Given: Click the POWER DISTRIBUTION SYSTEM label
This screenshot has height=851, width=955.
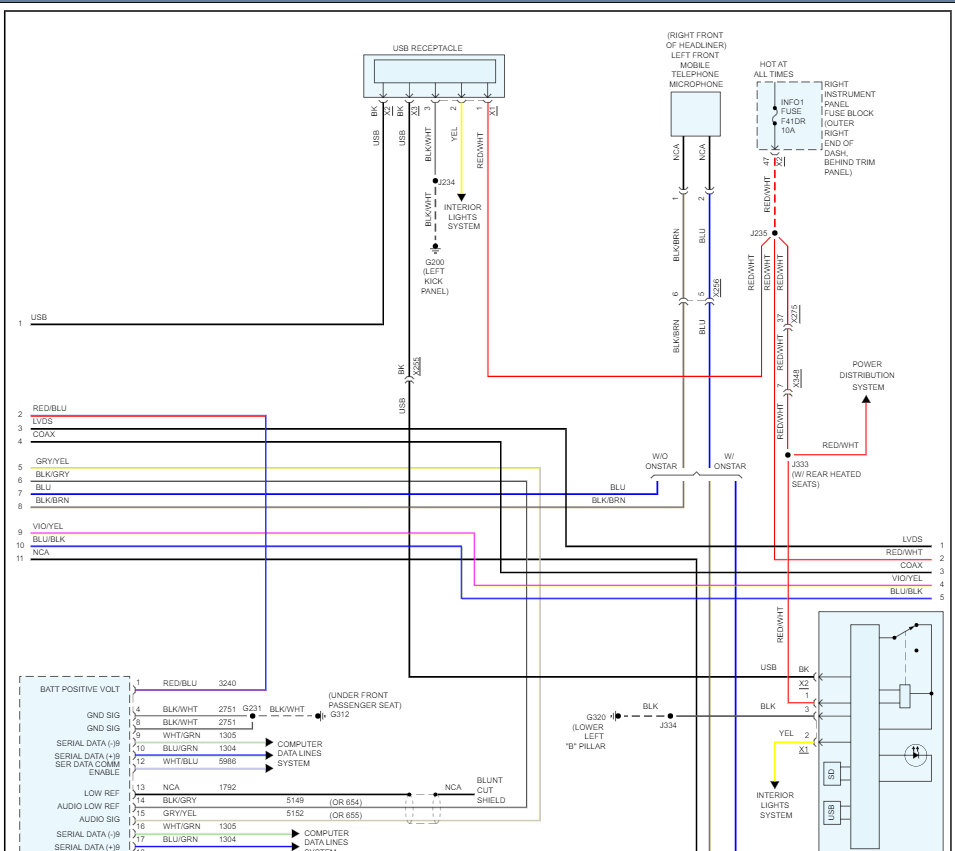Looking at the screenshot, I should [x=867, y=375].
